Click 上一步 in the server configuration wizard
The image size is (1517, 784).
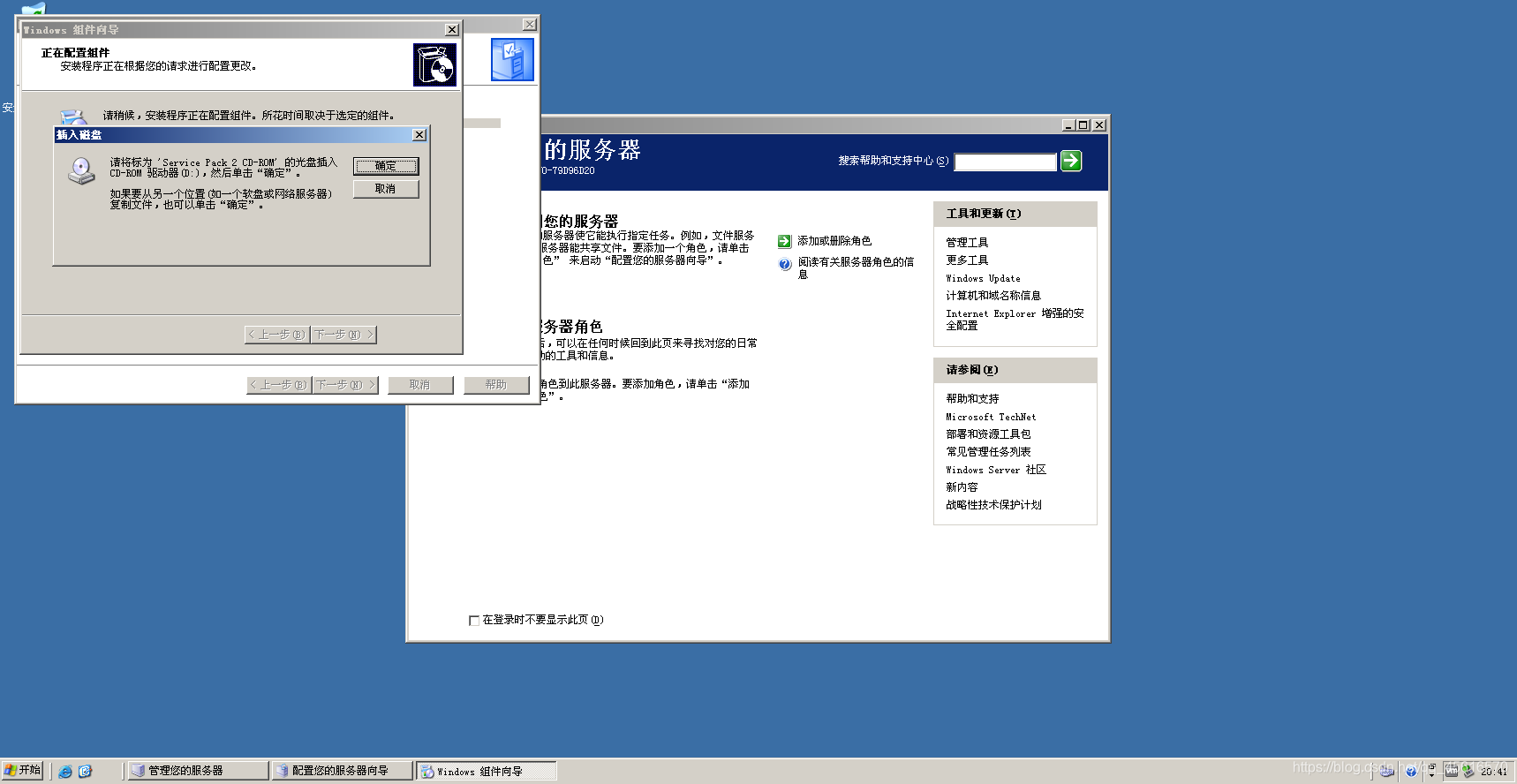(x=279, y=385)
